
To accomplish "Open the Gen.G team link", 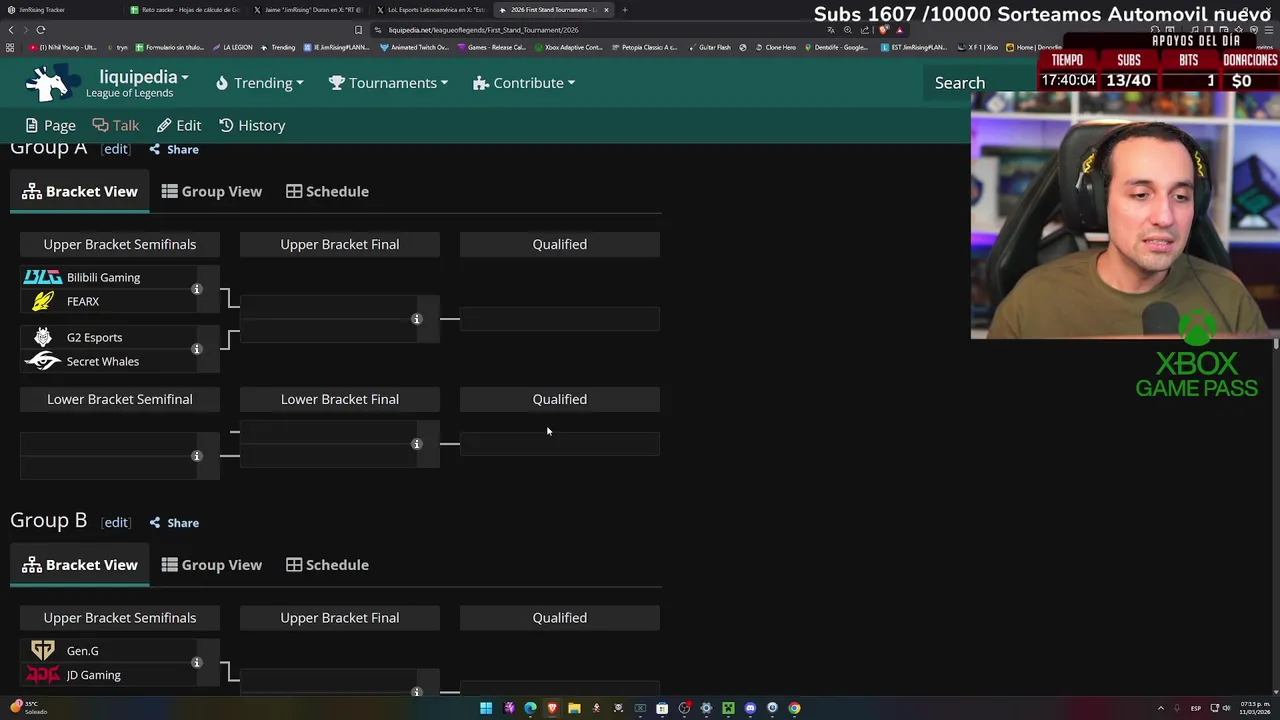I will tap(82, 651).
